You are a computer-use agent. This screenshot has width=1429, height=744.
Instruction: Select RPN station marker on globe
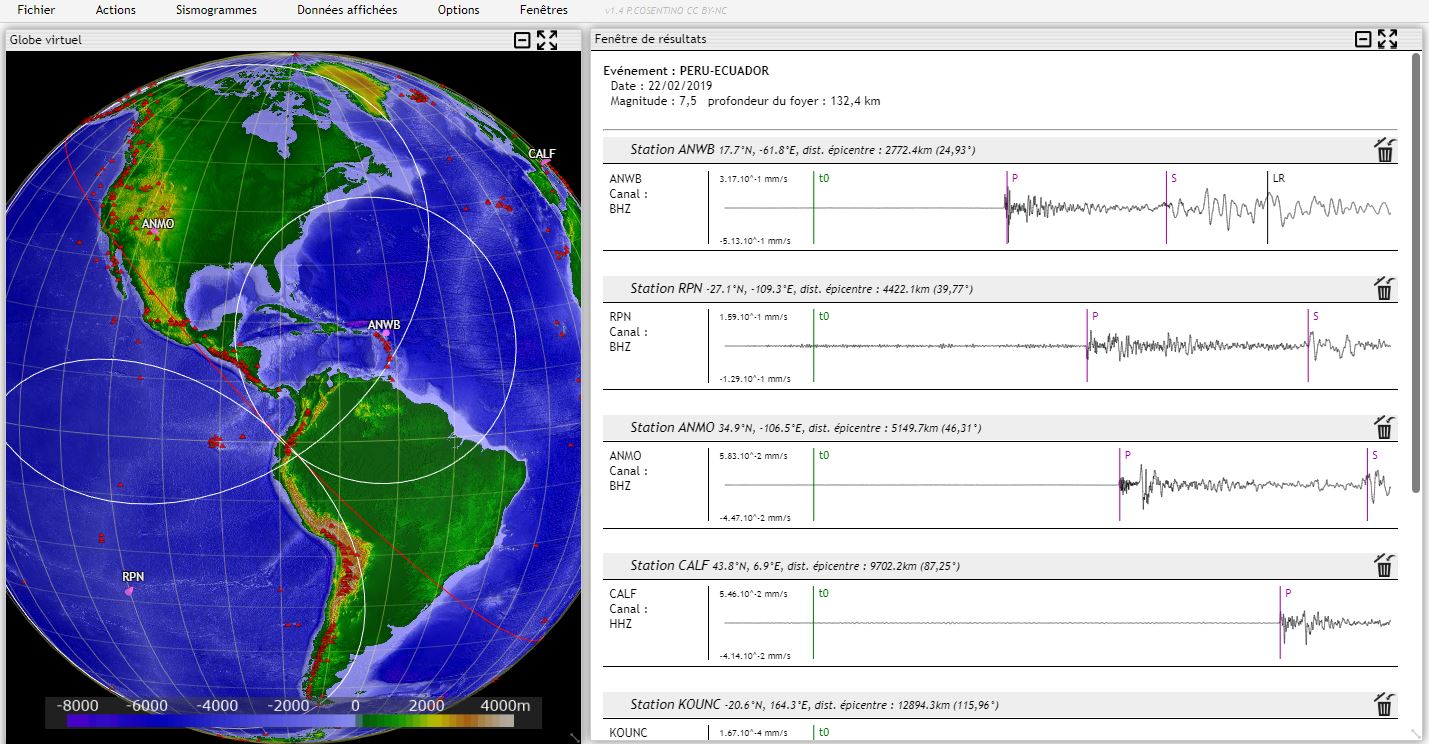point(129,592)
